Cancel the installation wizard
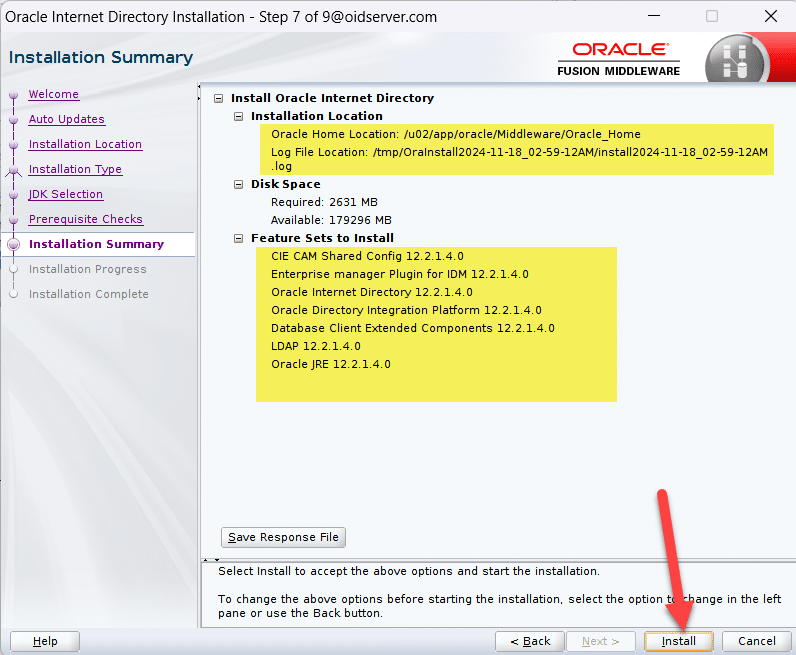The width and height of the screenshot is (796, 655). (756, 641)
